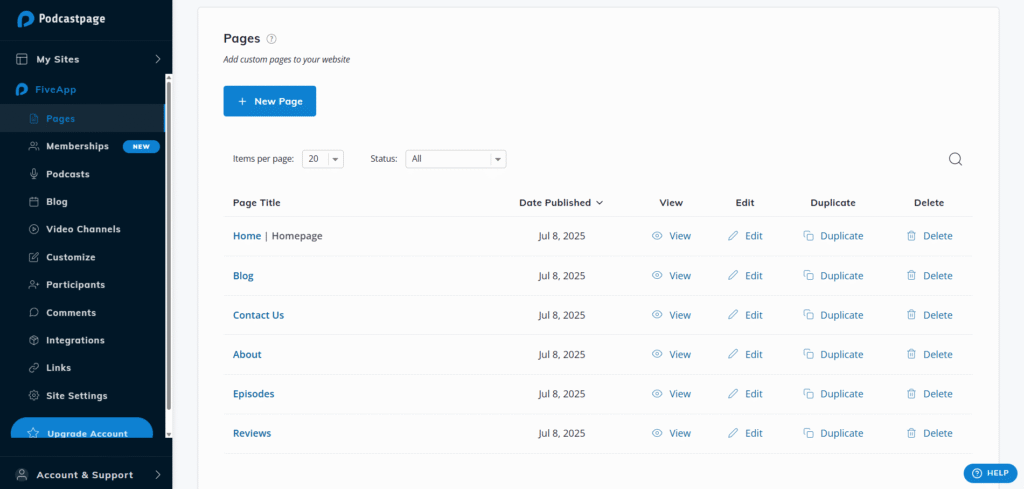Click the Page Title column header
The height and width of the screenshot is (489, 1024).
tap(257, 202)
